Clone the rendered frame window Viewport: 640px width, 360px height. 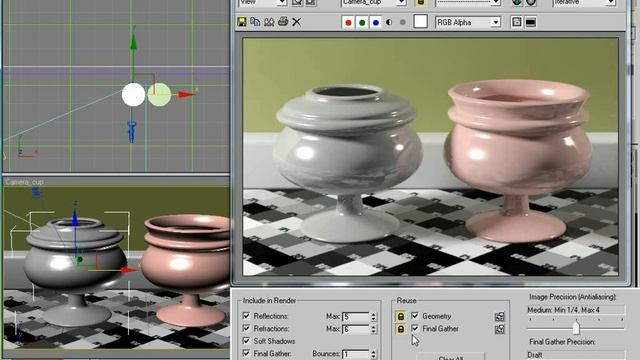pyautogui.click(x=269, y=22)
